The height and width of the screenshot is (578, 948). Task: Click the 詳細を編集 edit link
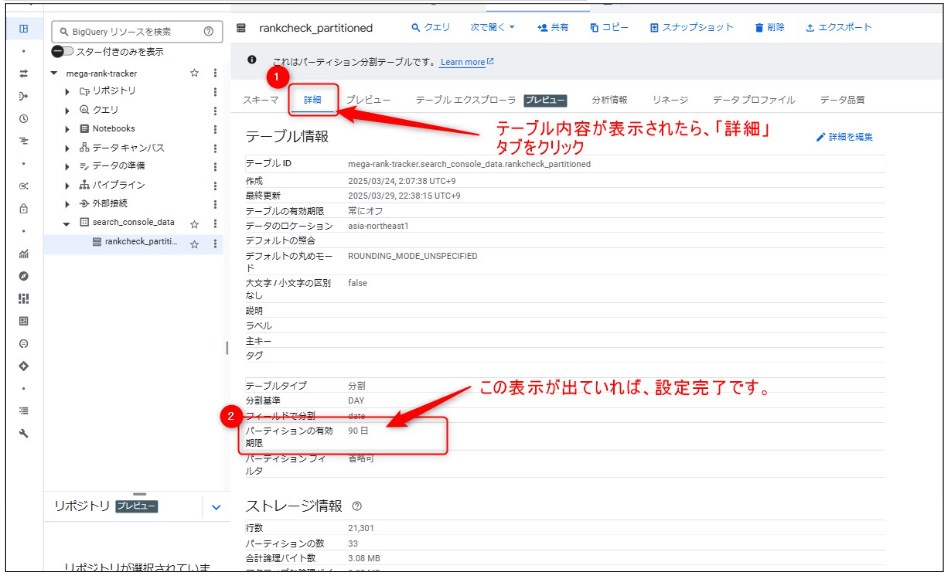844,137
